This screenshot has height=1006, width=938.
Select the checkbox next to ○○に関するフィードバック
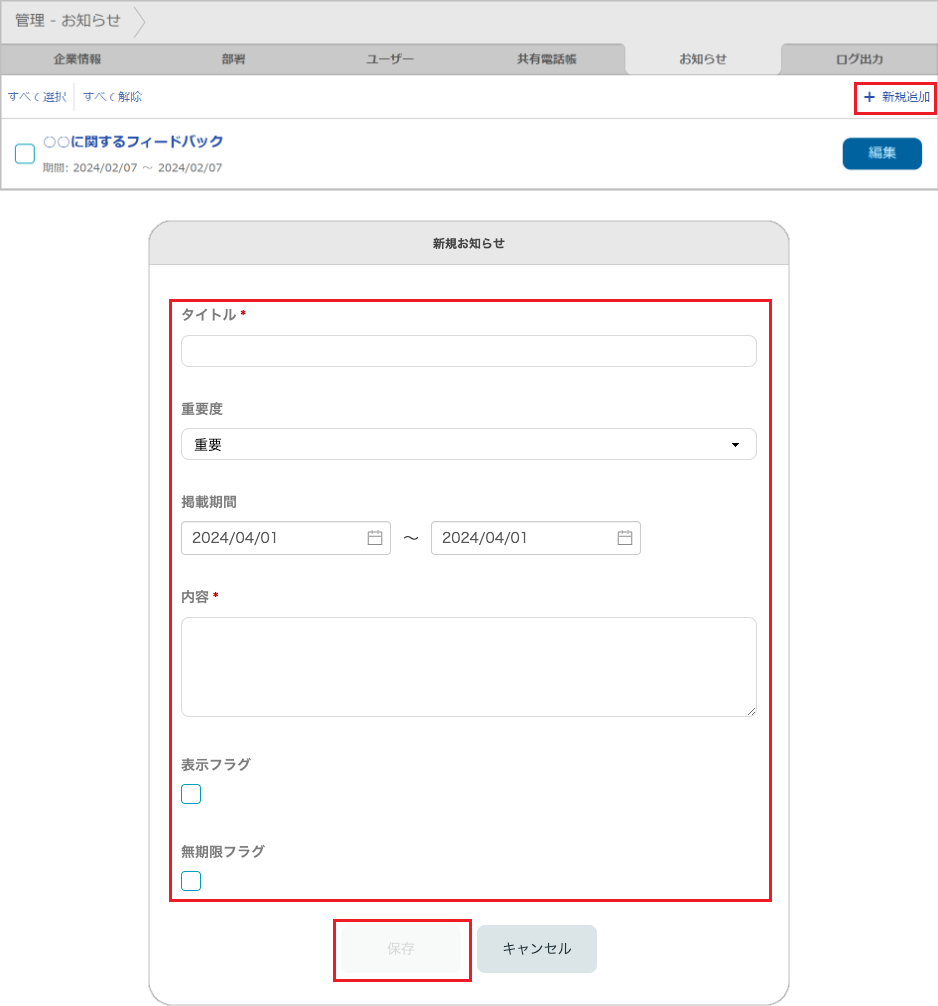(x=24, y=153)
